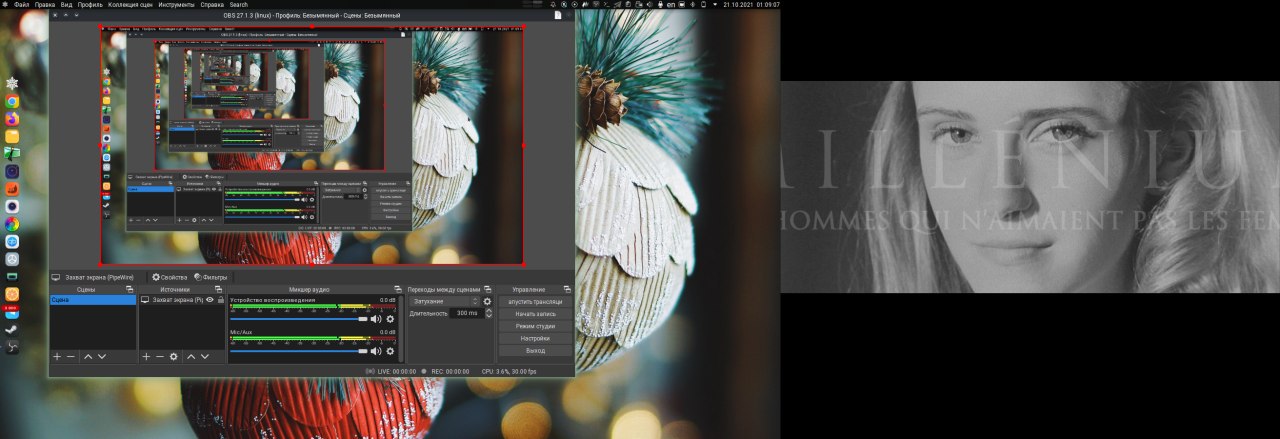The image size is (1280, 439).
Task: Open transition properties gear icon
Action: (x=488, y=301)
